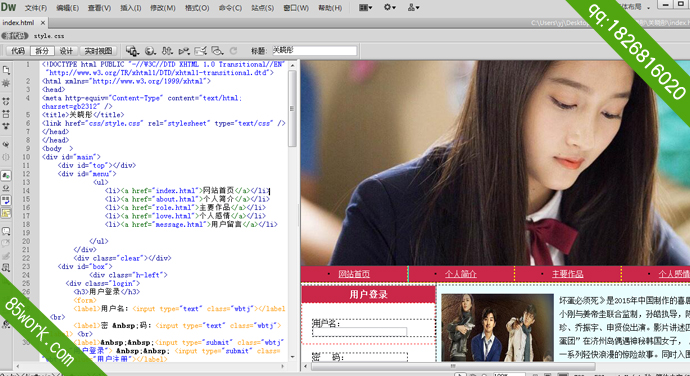Open the 修改(M) menu
Image resolution: width=690 pixels, height=376 pixels.
pos(163,8)
